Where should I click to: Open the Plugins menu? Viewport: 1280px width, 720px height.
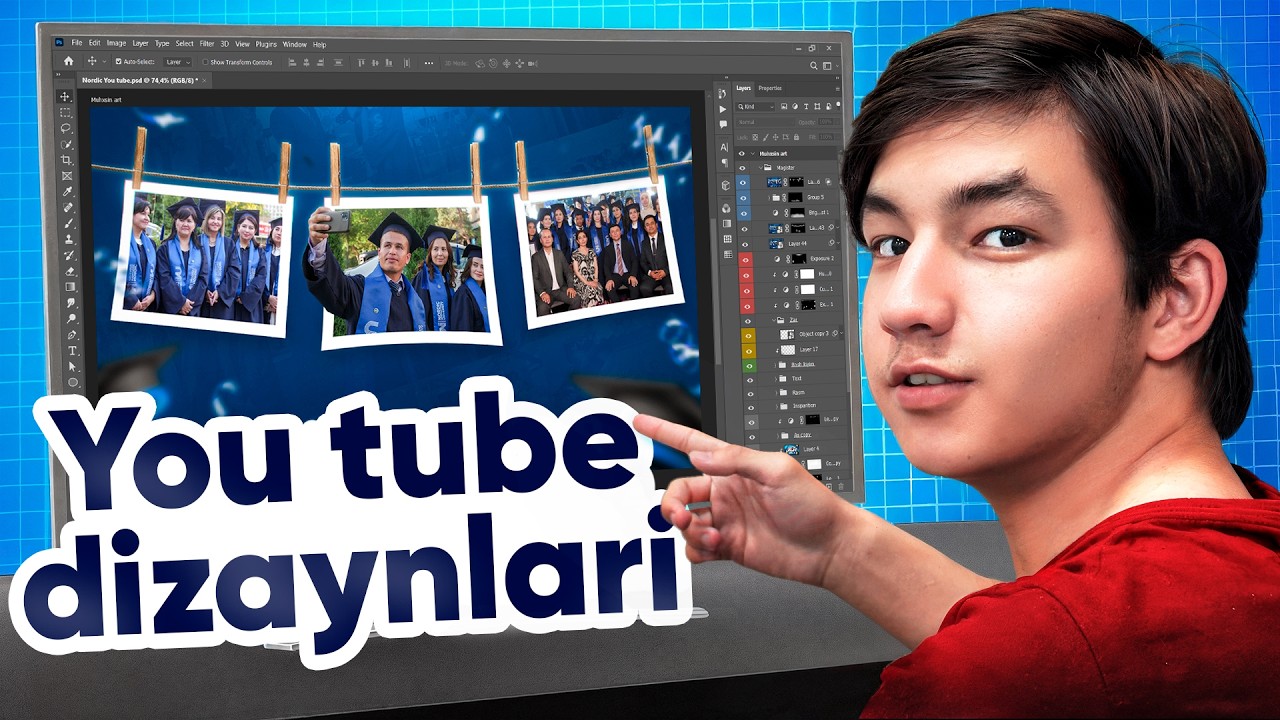point(266,44)
